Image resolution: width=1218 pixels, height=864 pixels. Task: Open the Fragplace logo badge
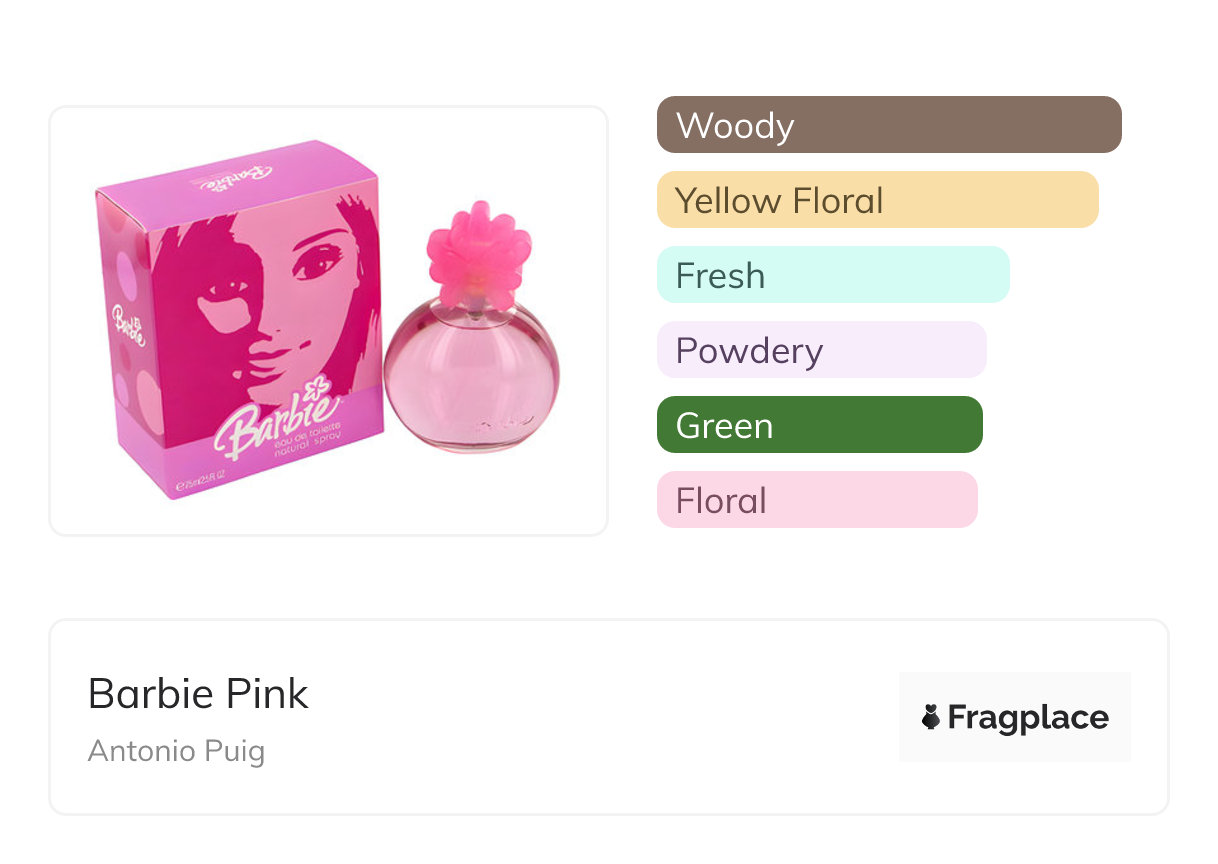click(x=1014, y=717)
